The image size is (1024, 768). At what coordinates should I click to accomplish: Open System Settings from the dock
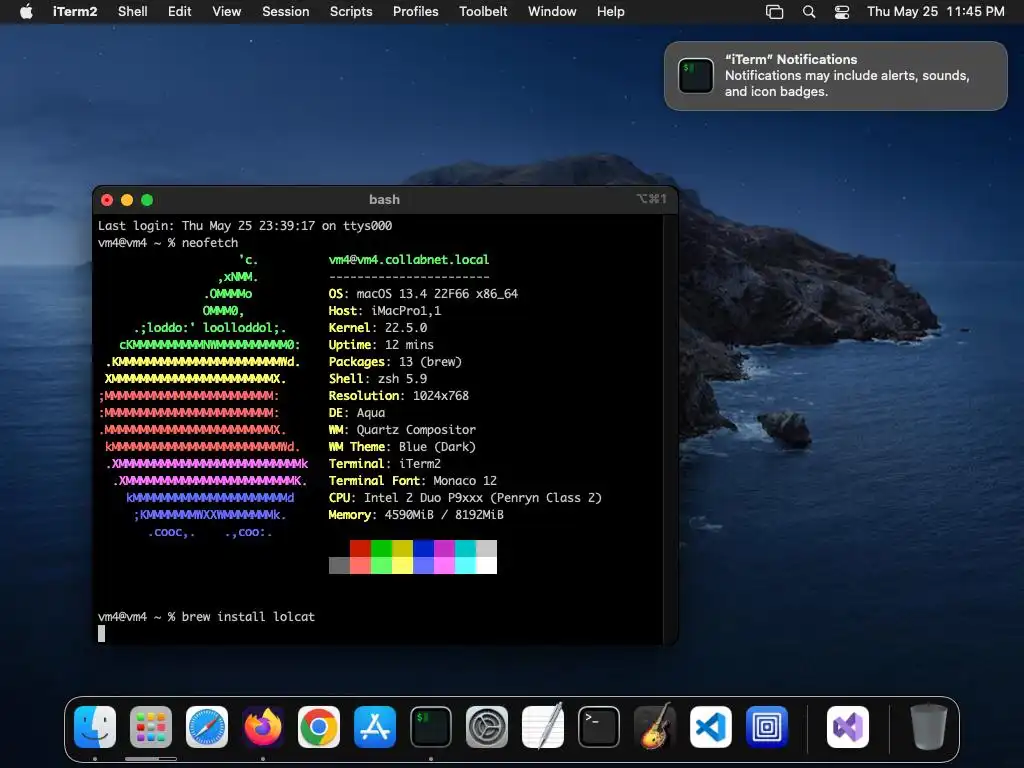pyautogui.click(x=487, y=727)
